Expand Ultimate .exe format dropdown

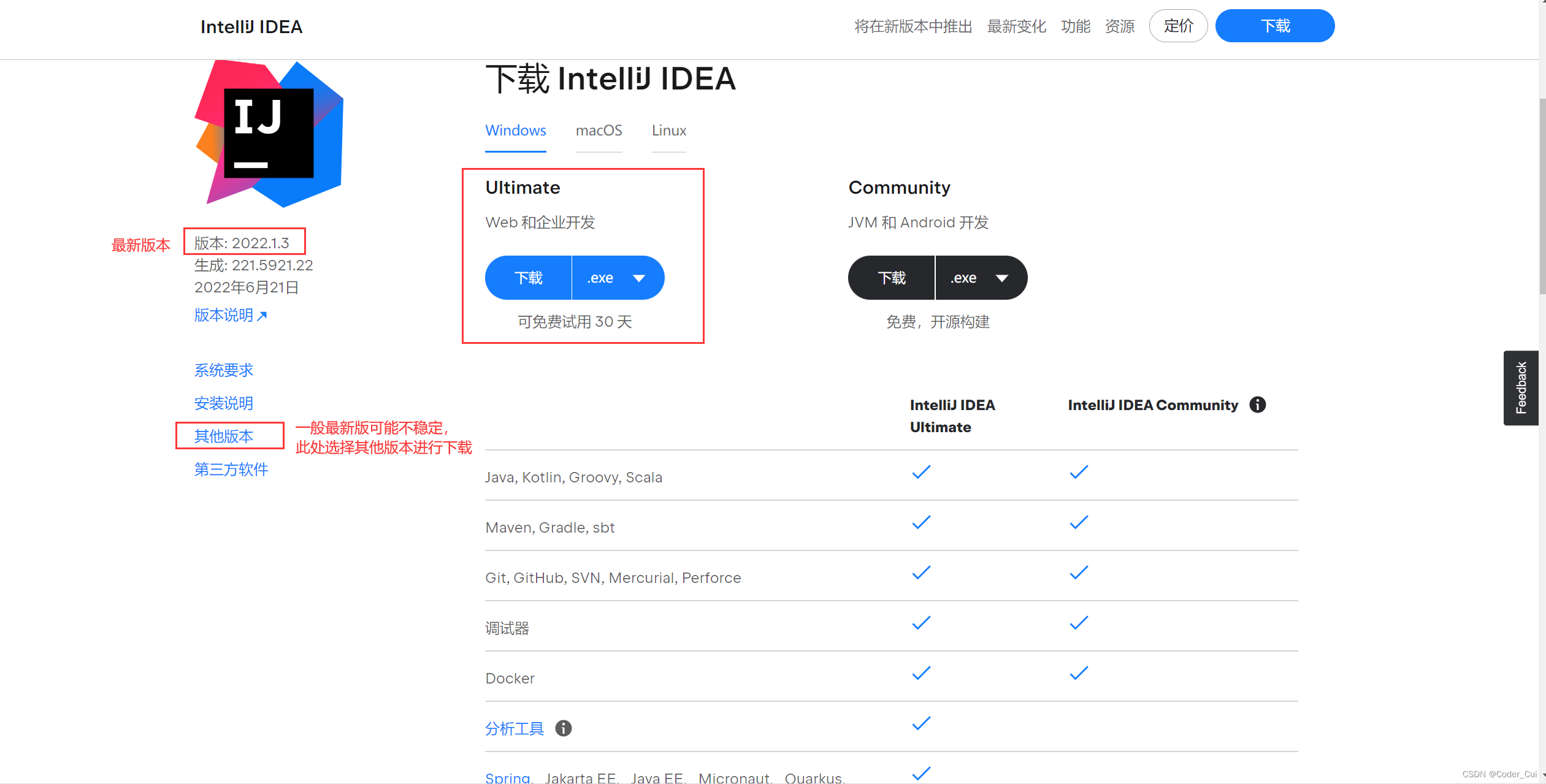pyautogui.click(x=638, y=278)
